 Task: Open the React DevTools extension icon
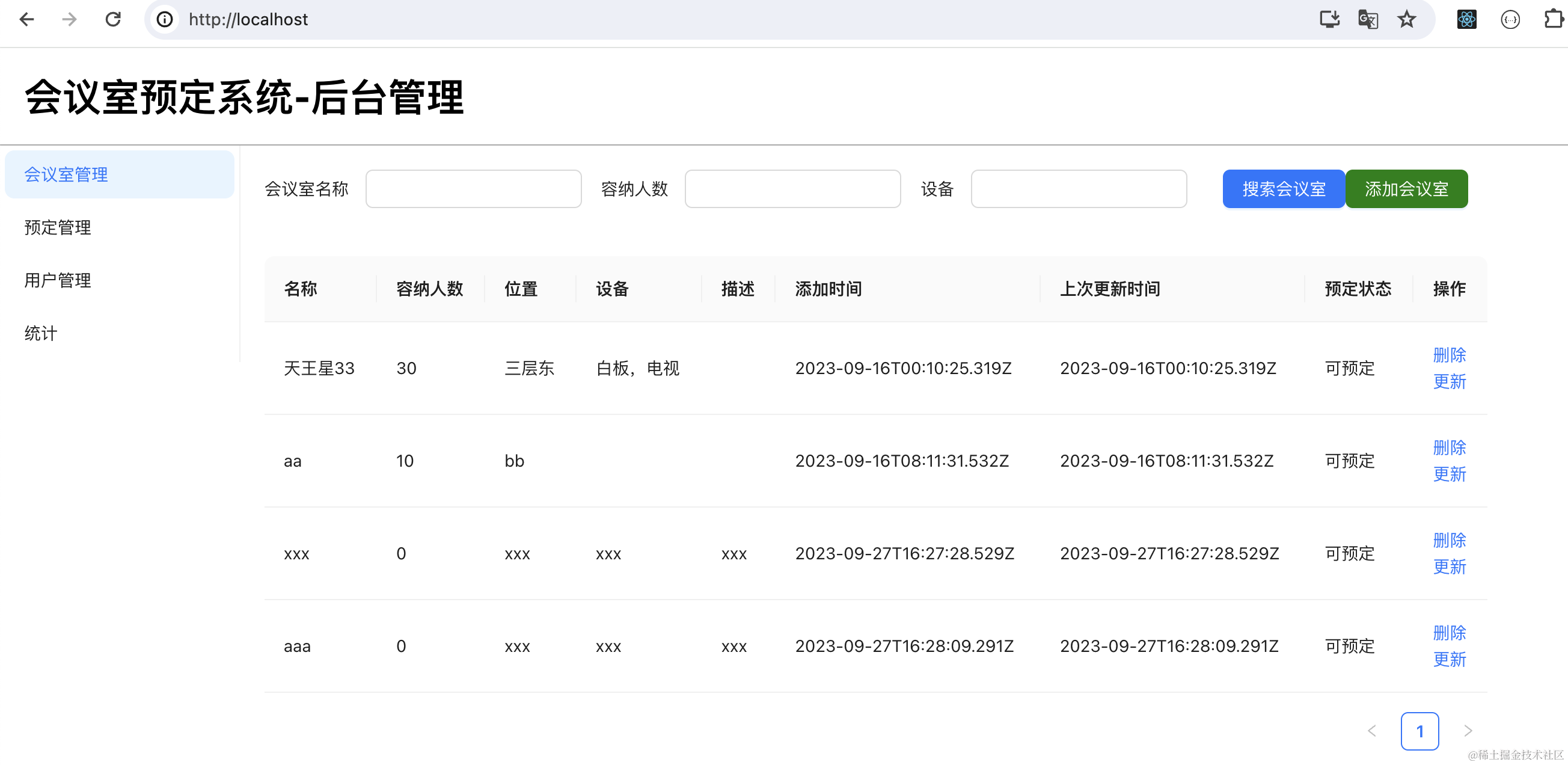(x=1466, y=19)
